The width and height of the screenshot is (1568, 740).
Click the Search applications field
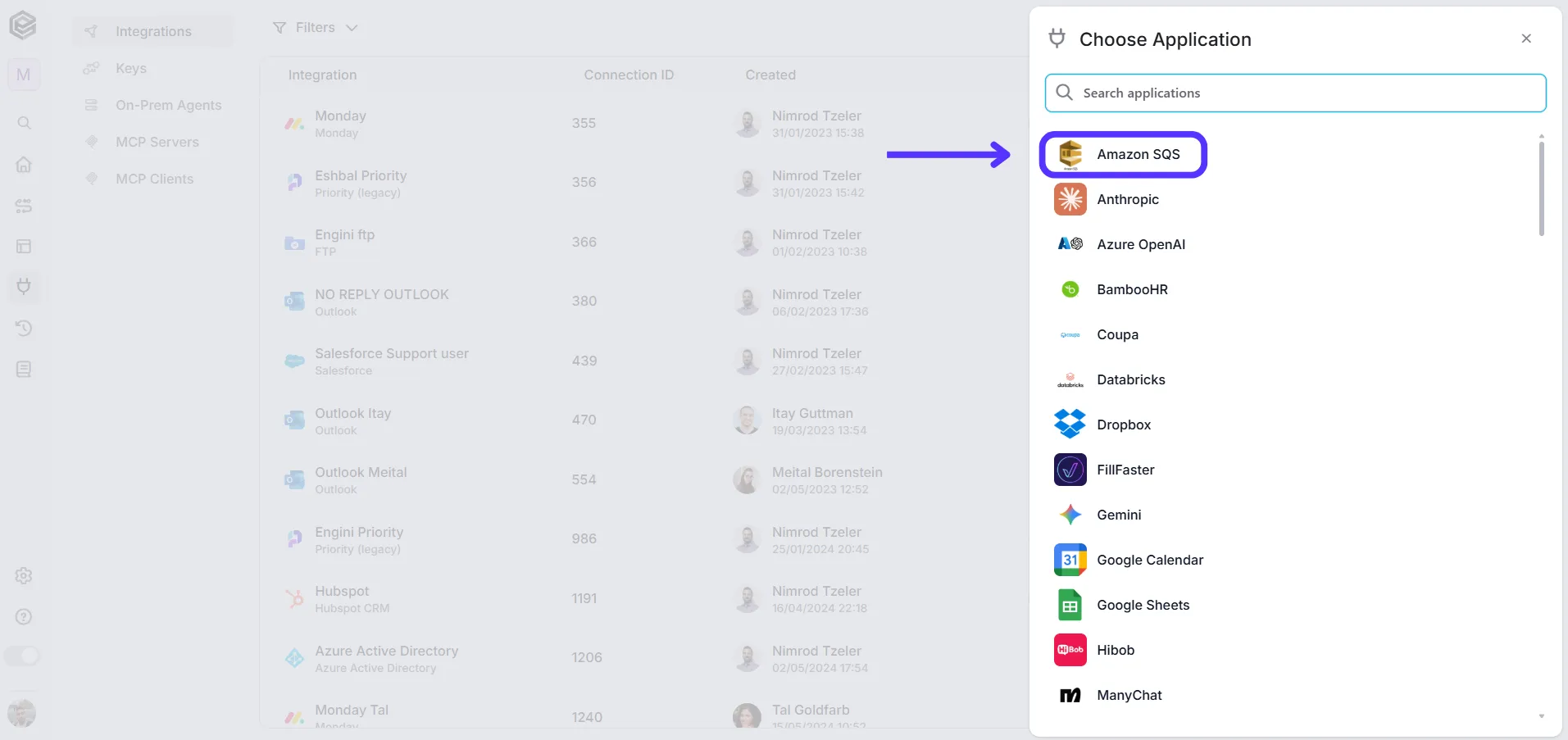coord(1295,93)
